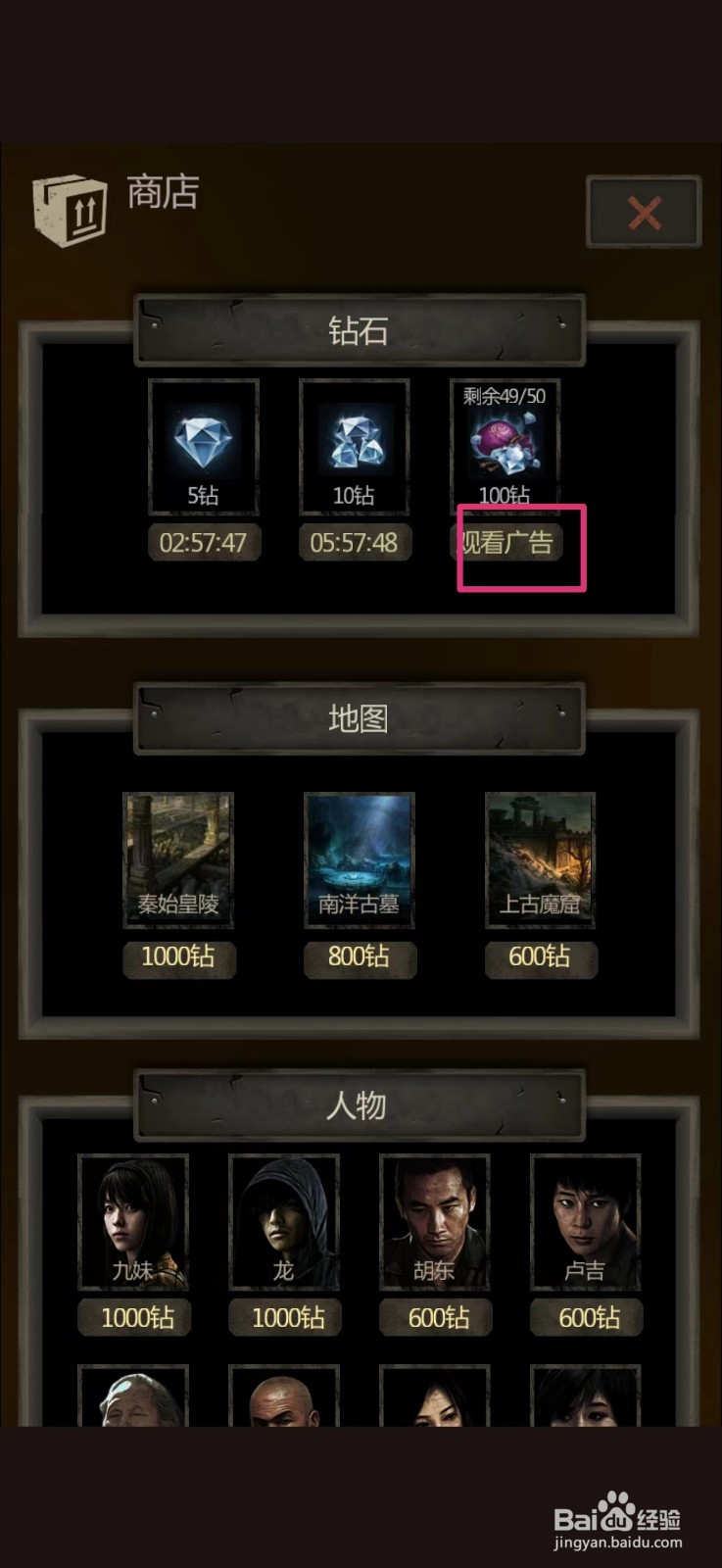Screen dimensions: 722x1568
Task: Click the shop crate box icon
Action: coord(70,210)
